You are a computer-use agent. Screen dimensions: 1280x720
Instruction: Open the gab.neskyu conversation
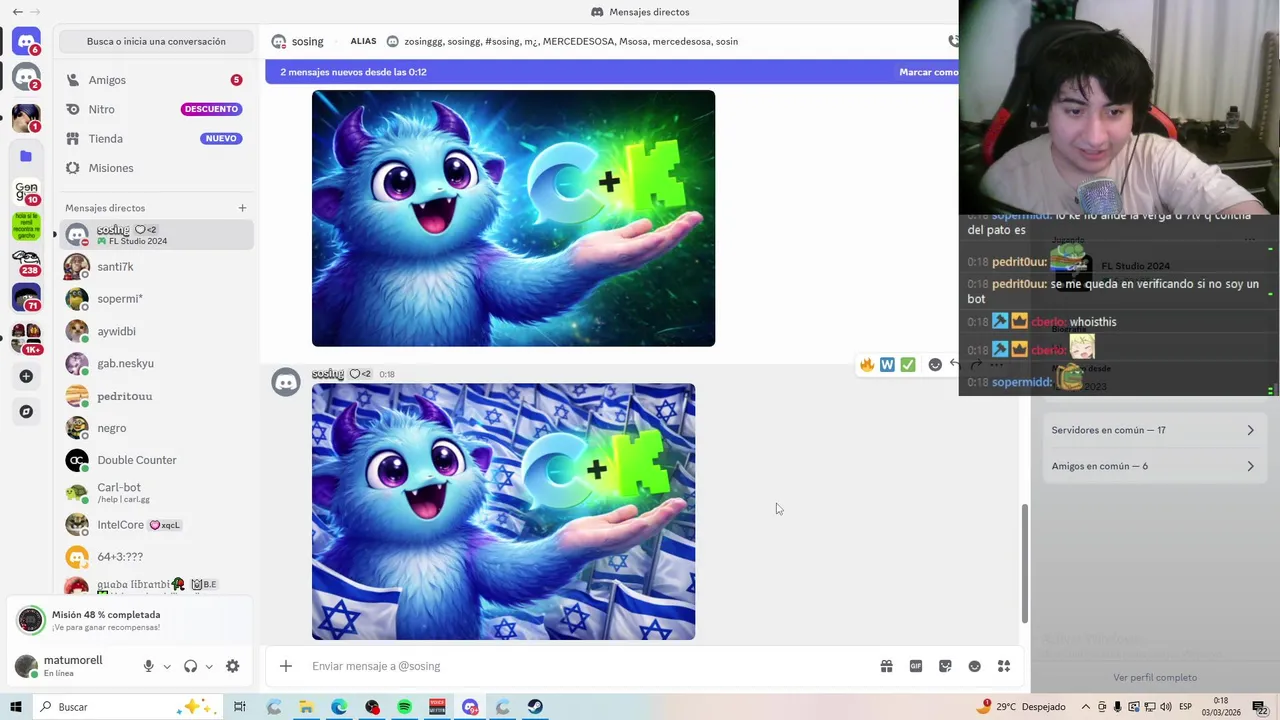point(156,363)
